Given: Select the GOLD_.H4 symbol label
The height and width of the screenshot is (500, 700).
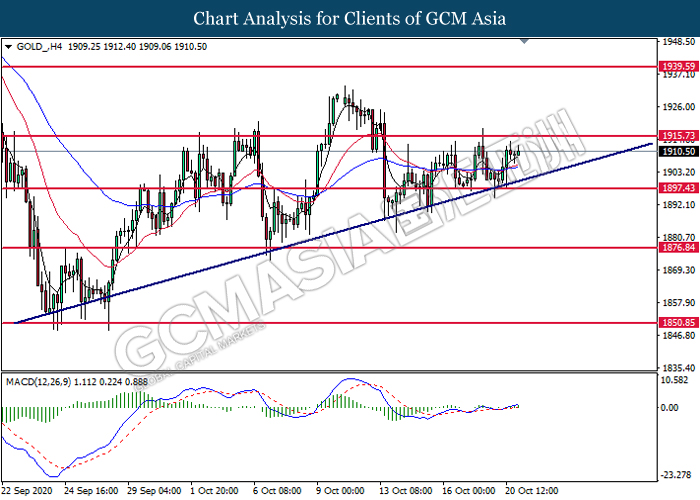Looking at the screenshot, I should [38, 47].
